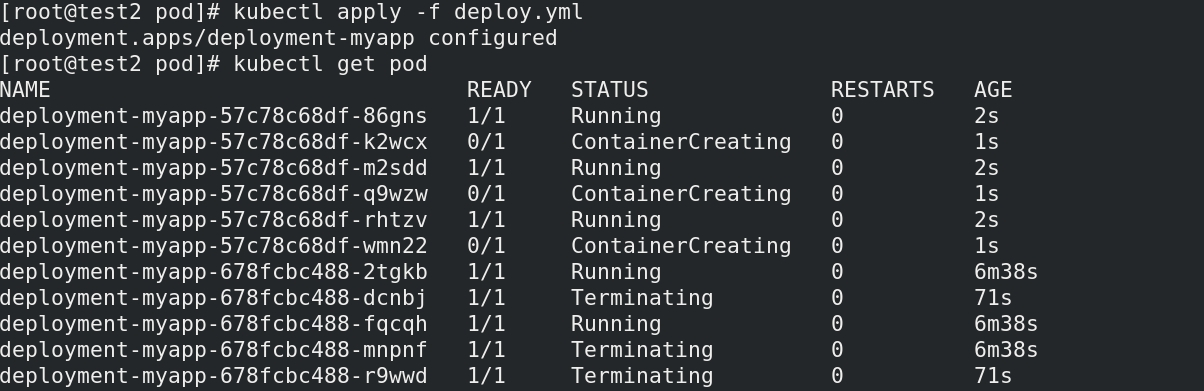Click the STATUS column header
Image resolution: width=1204 pixels, height=391 pixels.
(610, 90)
